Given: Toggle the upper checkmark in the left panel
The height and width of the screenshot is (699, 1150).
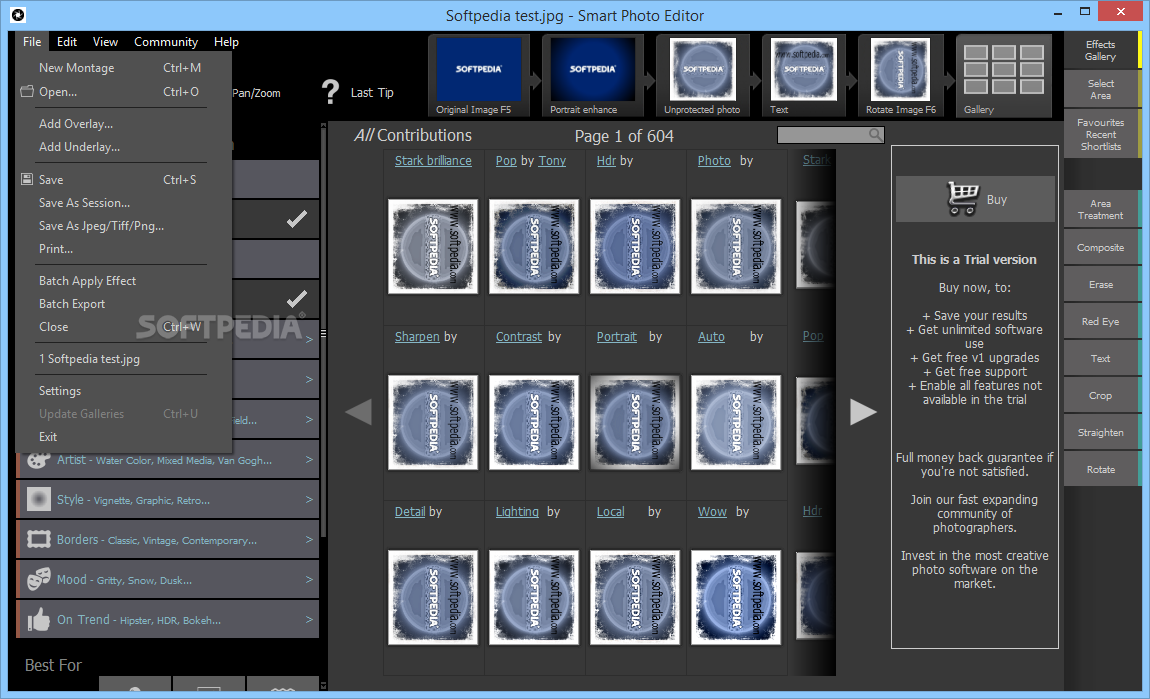Looking at the screenshot, I should coord(296,219).
